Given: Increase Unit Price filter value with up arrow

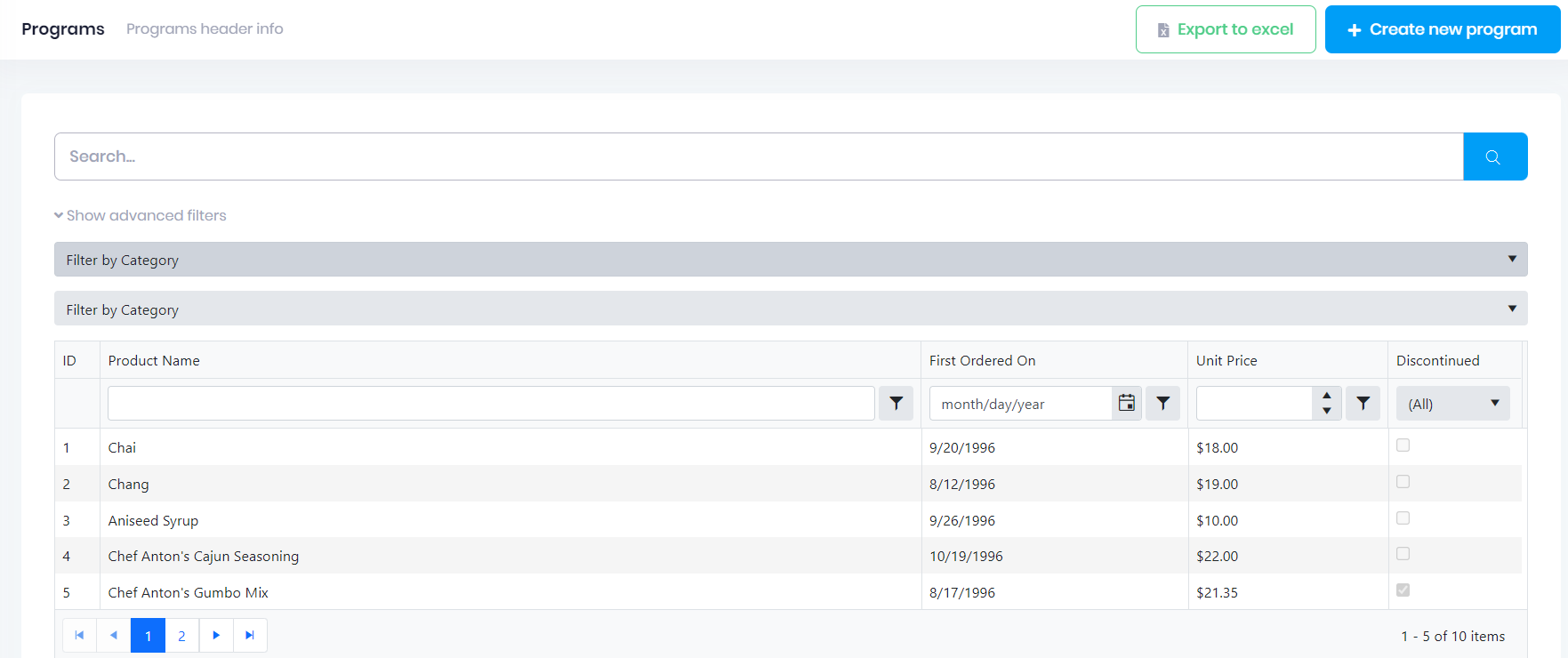Looking at the screenshot, I should tap(1326, 396).
